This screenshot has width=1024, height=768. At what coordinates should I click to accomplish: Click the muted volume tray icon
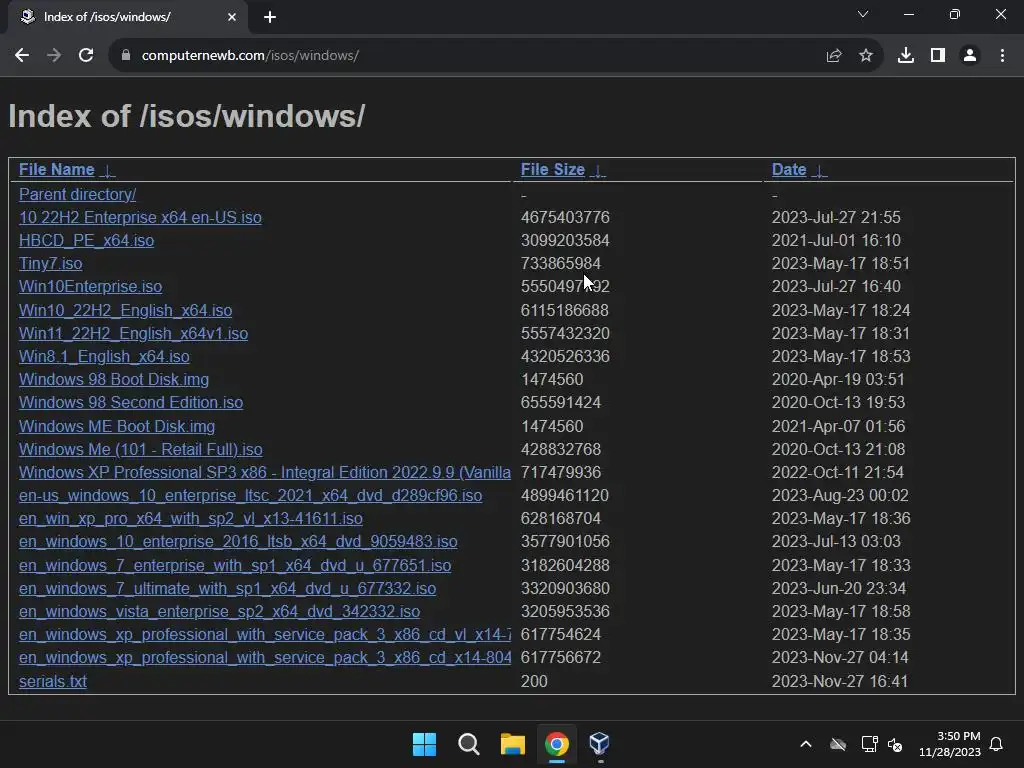coord(895,744)
